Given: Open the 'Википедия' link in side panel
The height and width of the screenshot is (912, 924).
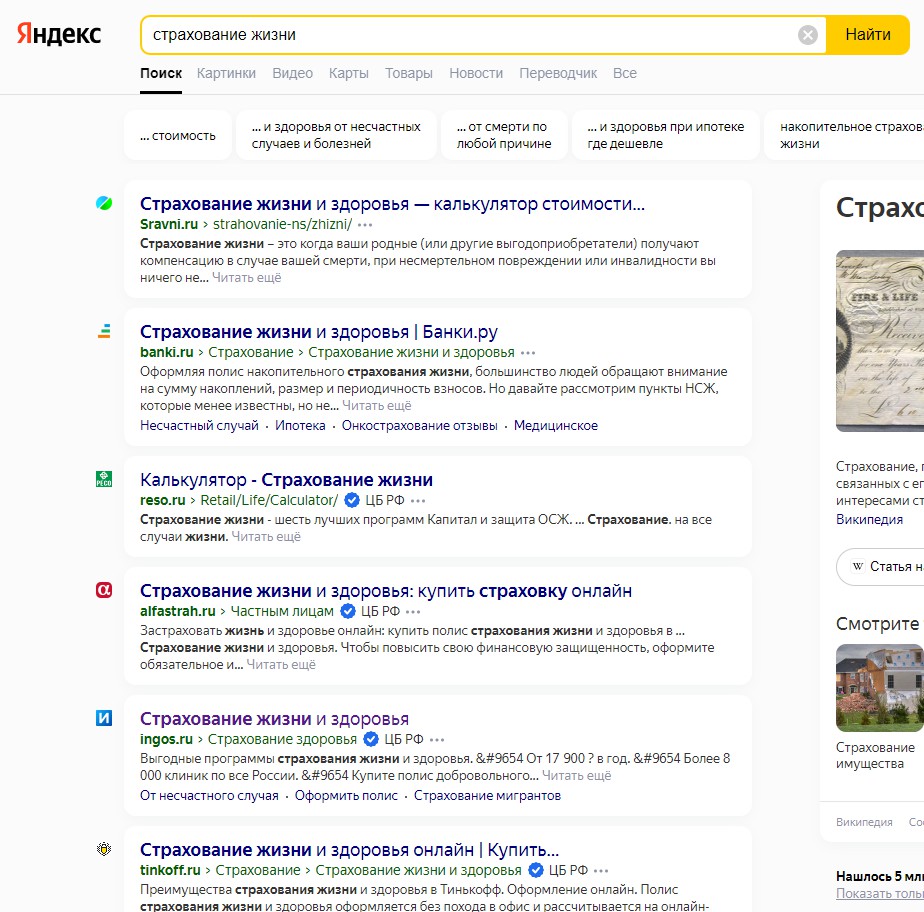Looking at the screenshot, I should pos(869,519).
